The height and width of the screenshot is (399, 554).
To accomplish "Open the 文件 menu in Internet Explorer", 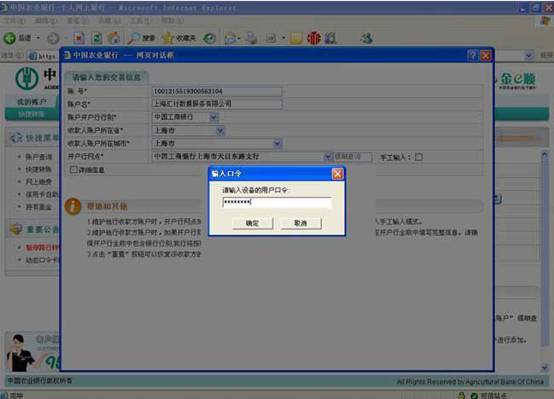I will pyautogui.click(x=14, y=21).
